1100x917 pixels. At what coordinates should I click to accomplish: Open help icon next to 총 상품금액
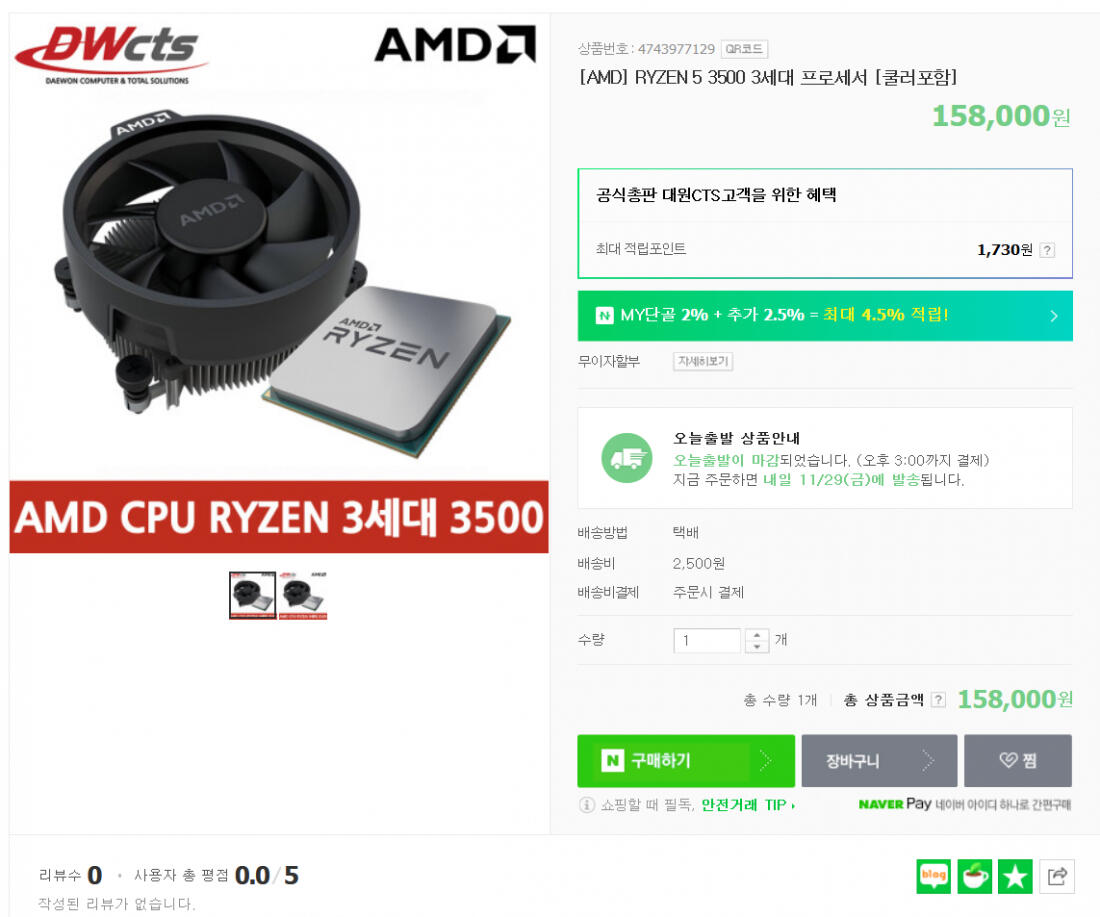938,700
